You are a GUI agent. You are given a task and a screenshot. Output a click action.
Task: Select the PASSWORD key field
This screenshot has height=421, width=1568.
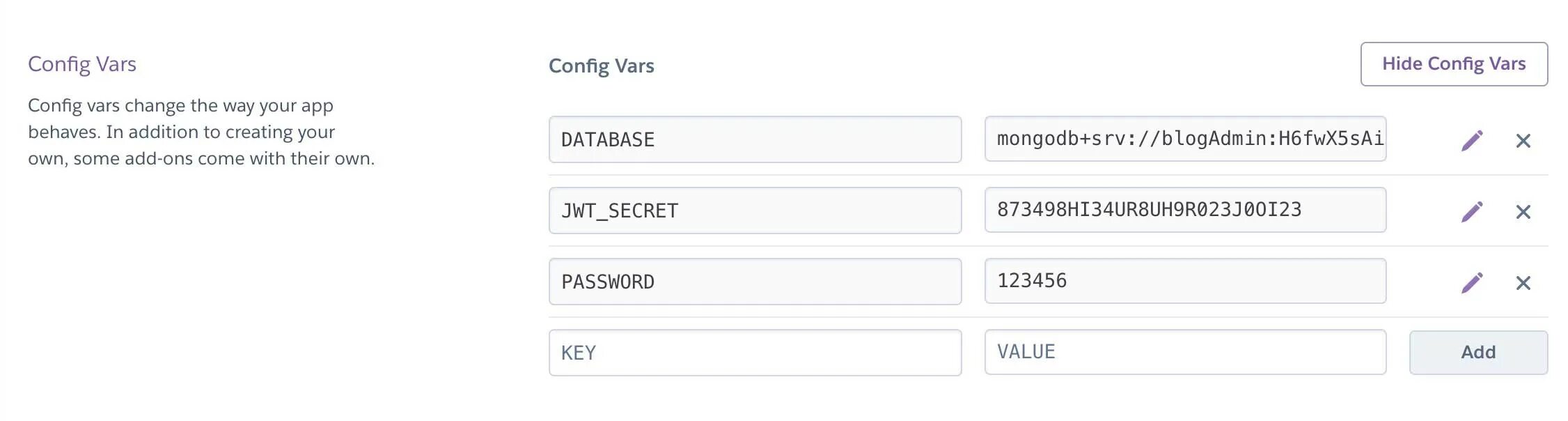(755, 282)
